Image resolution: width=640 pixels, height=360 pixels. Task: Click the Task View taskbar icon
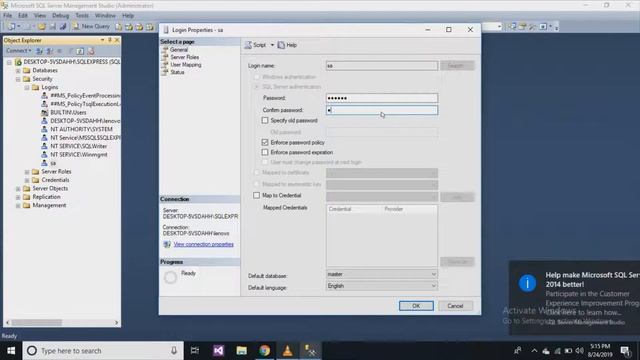click(195, 351)
